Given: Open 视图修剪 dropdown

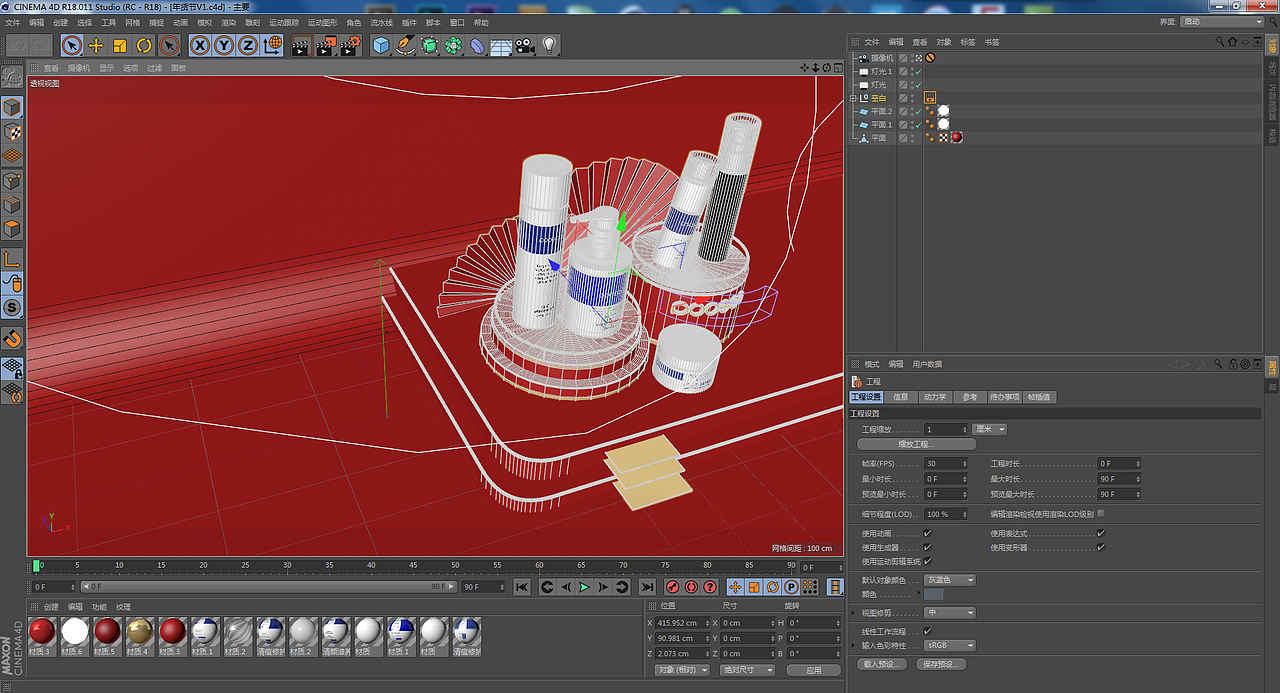Looking at the screenshot, I should (x=949, y=613).
